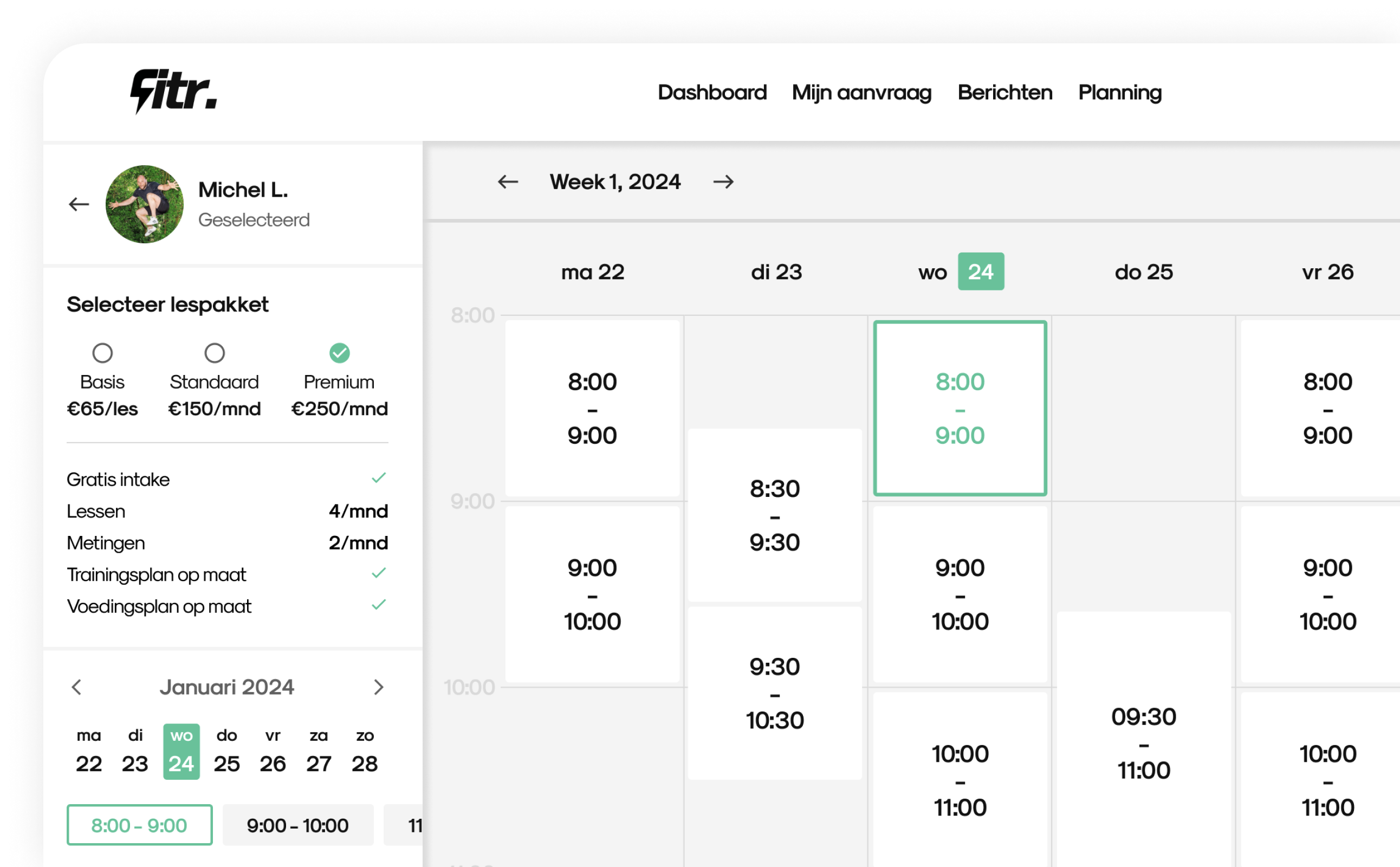Click the Michel L. name
Screen dimensions: 1400x867
click(243, 190)
